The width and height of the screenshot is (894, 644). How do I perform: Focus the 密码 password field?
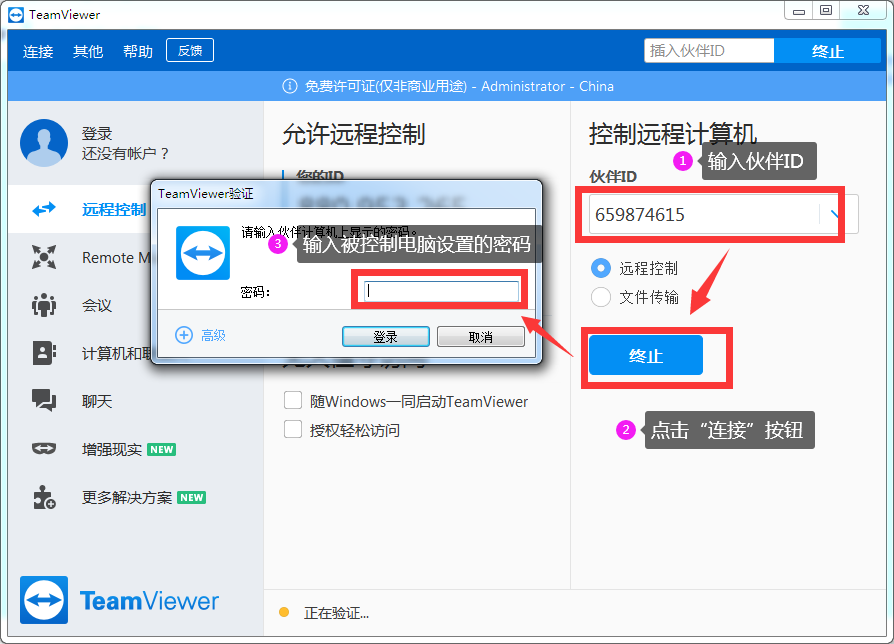click(x=441, y=291)
